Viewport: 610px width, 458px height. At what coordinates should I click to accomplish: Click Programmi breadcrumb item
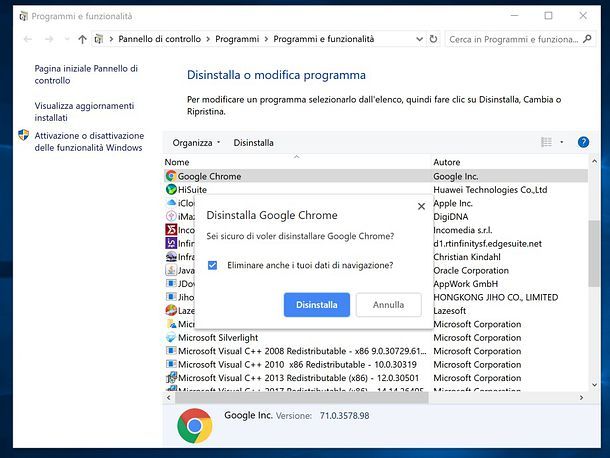pos(237,39)
